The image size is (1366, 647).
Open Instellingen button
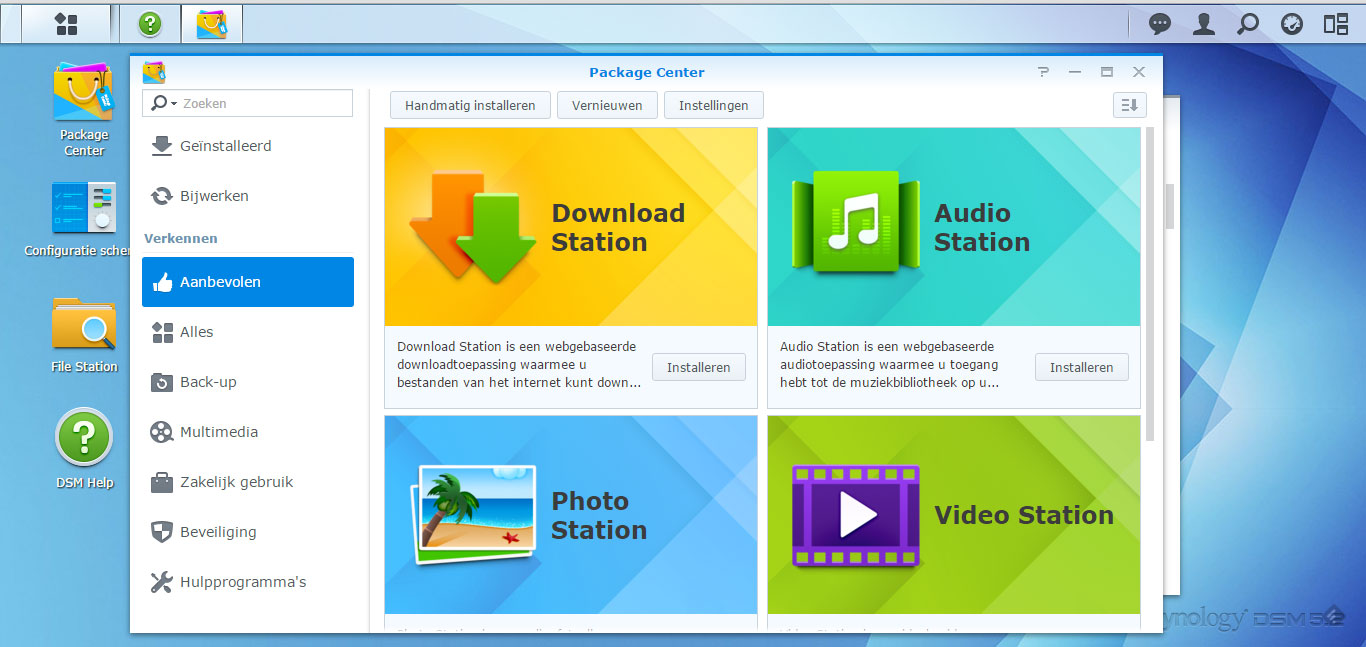[x=713, y=105]
